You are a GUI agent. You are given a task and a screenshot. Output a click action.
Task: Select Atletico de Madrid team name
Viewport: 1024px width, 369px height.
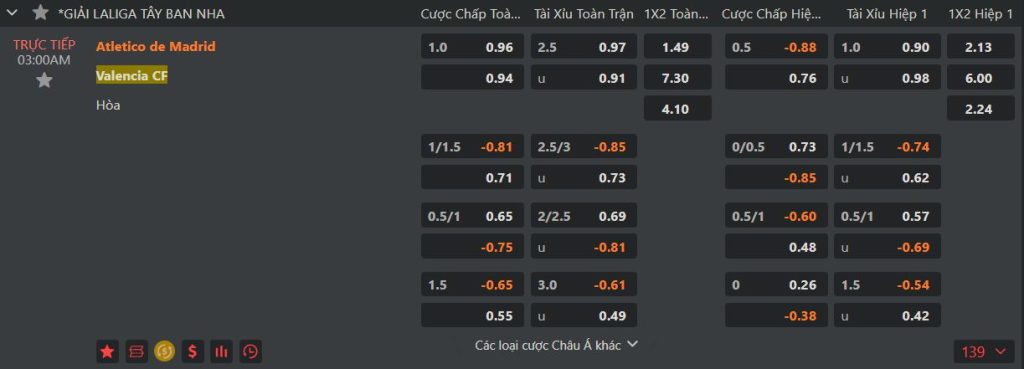click(155, 46)
